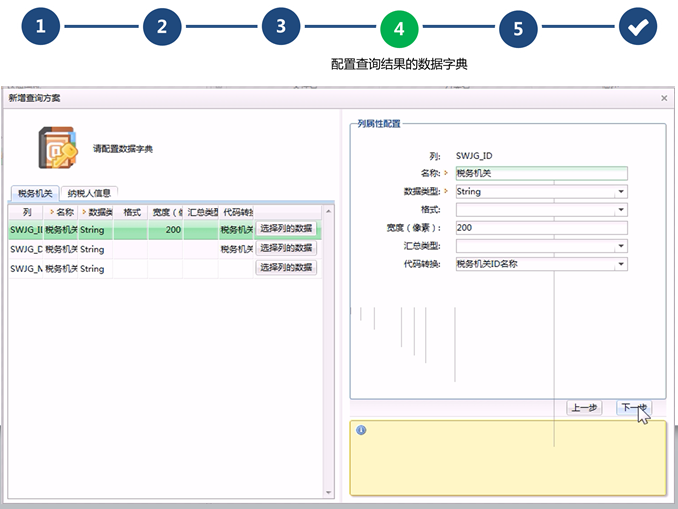Screen dimensions: 678x509
Task: Click the final checkmark step icon
Action: click(x=637, y=28)
